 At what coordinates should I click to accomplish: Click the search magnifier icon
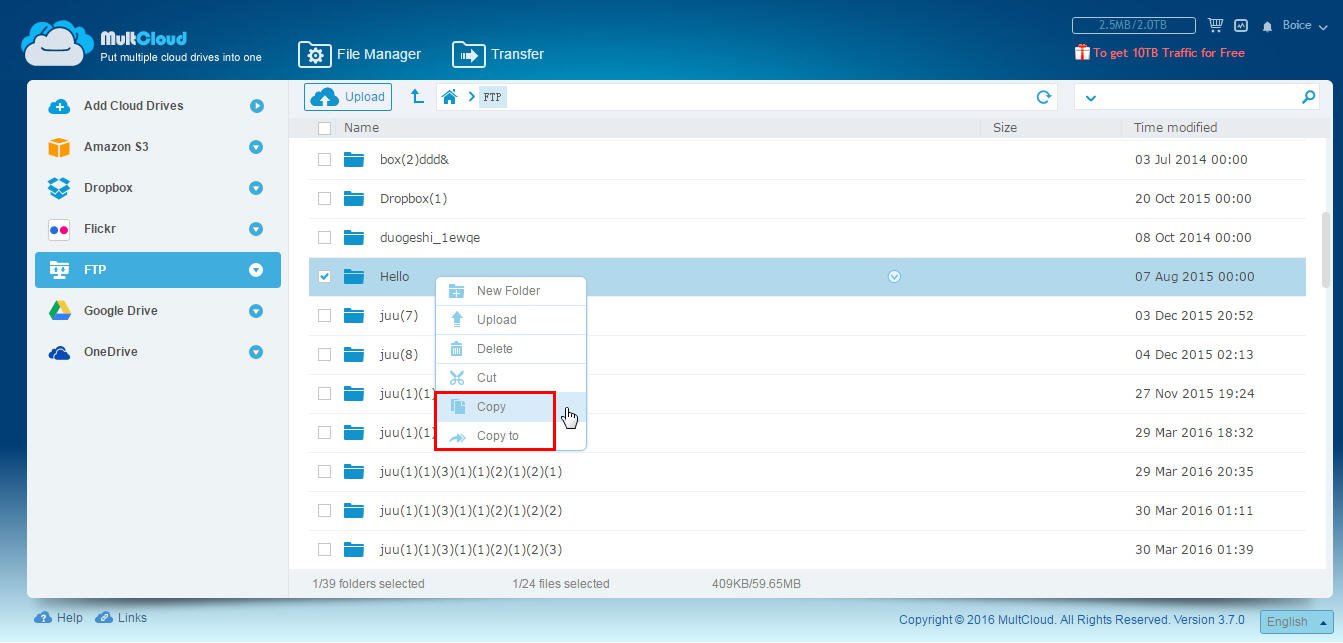(1308, 97)
